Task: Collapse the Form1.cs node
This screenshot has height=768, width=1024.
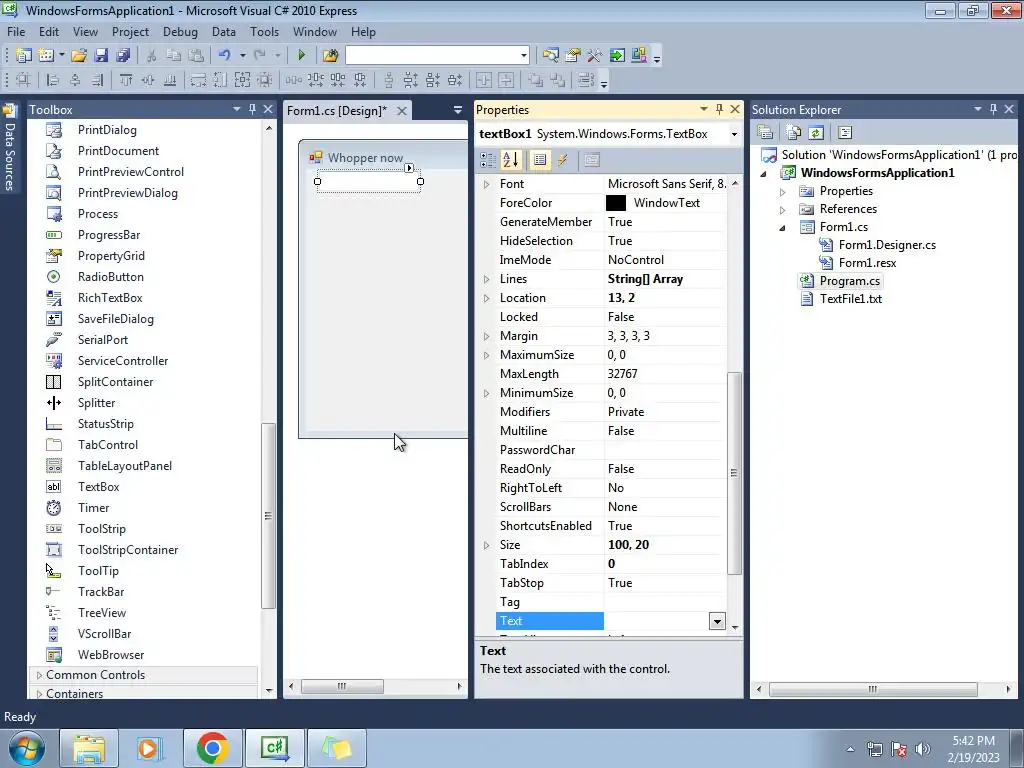Action: coord(782,227)
